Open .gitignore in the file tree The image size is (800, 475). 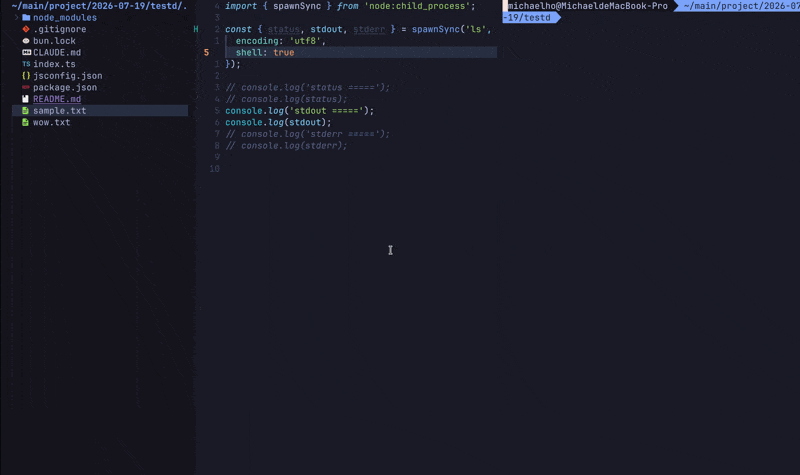coord(60,29)
